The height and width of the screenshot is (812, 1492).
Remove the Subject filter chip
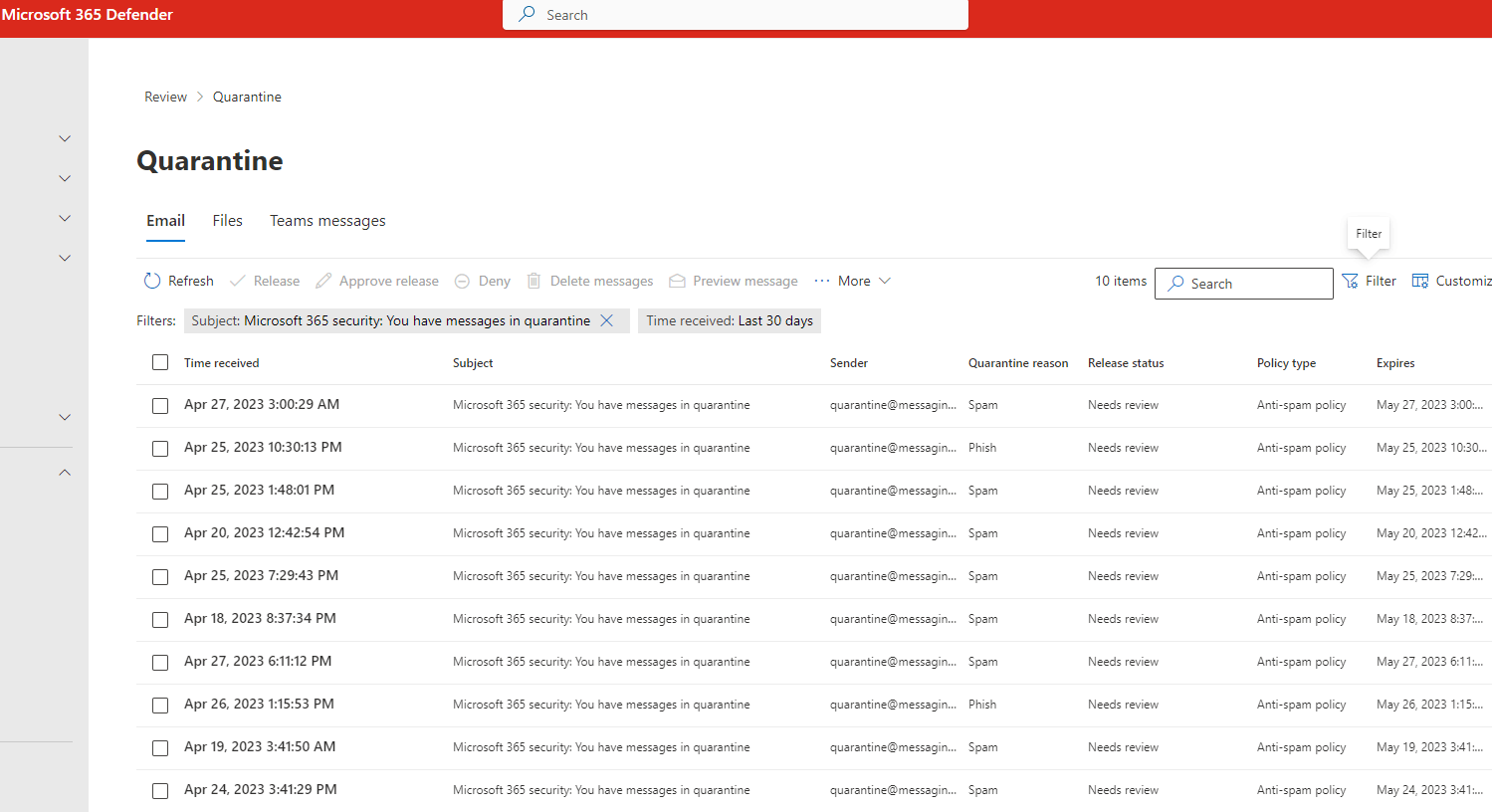(x=606, y=320)
